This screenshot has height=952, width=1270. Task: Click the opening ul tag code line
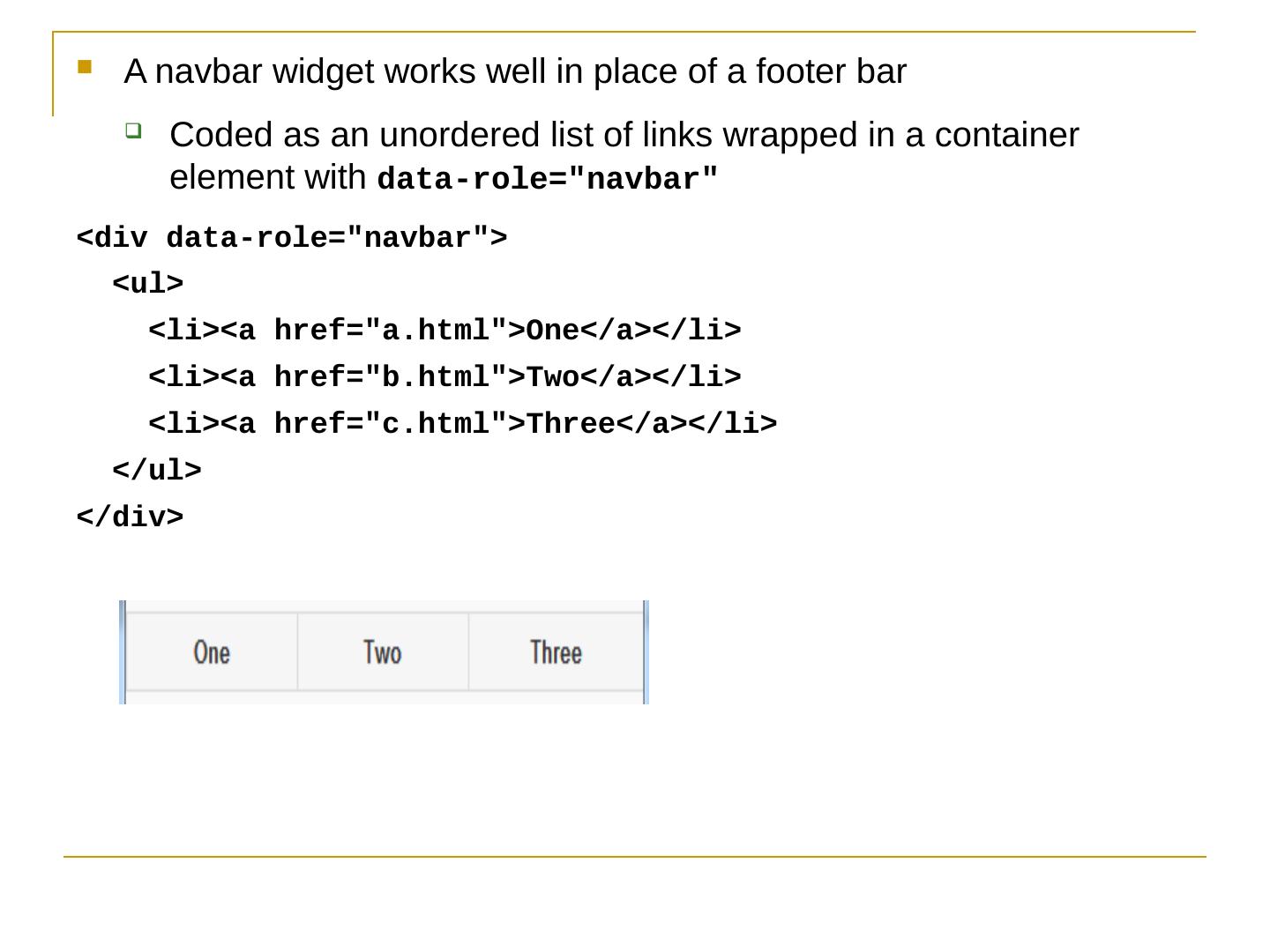[x=148, y=284]
